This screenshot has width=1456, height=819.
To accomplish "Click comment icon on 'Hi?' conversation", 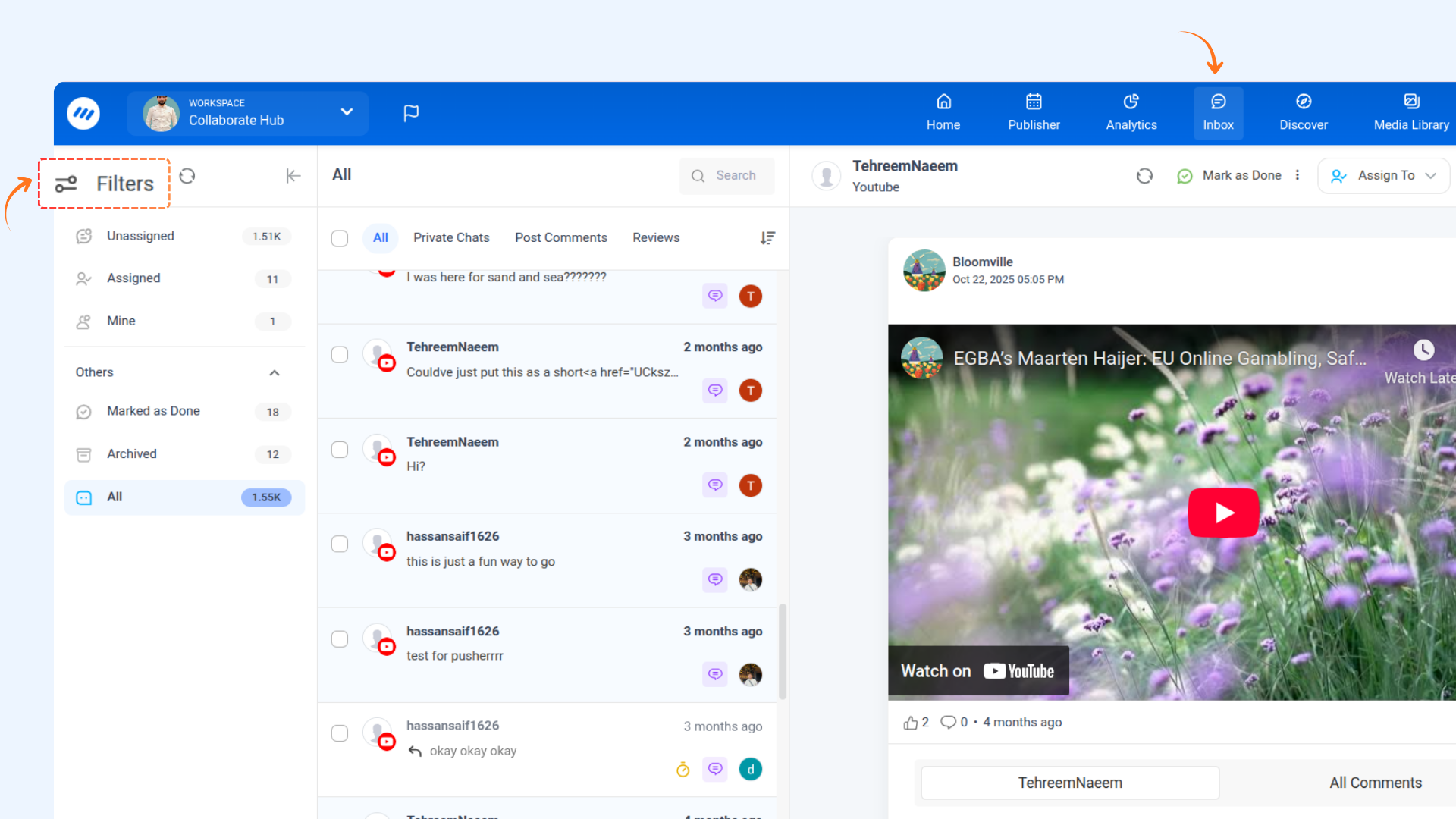I will point(715,485).
